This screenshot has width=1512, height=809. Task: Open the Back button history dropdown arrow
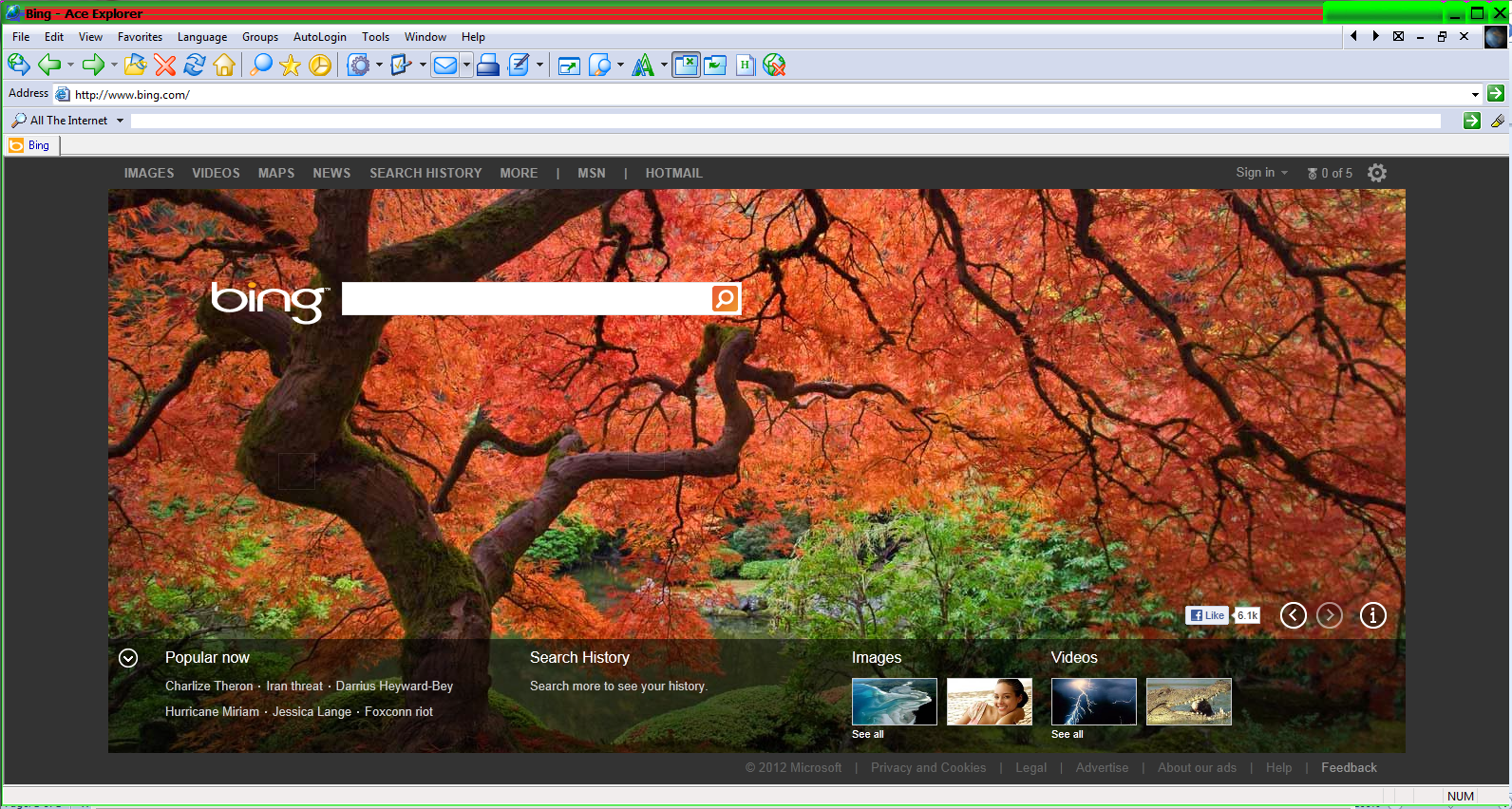70,65
